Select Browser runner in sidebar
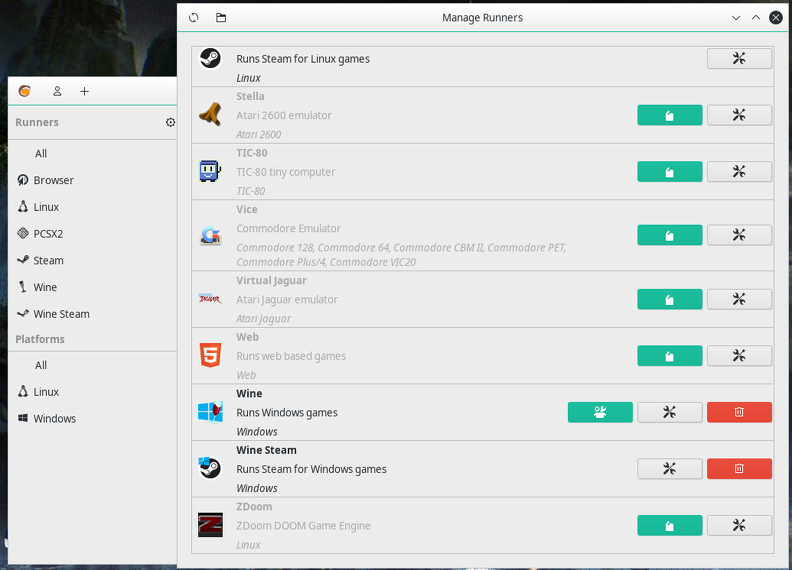 pyautogui.click(x=92, y=180)
